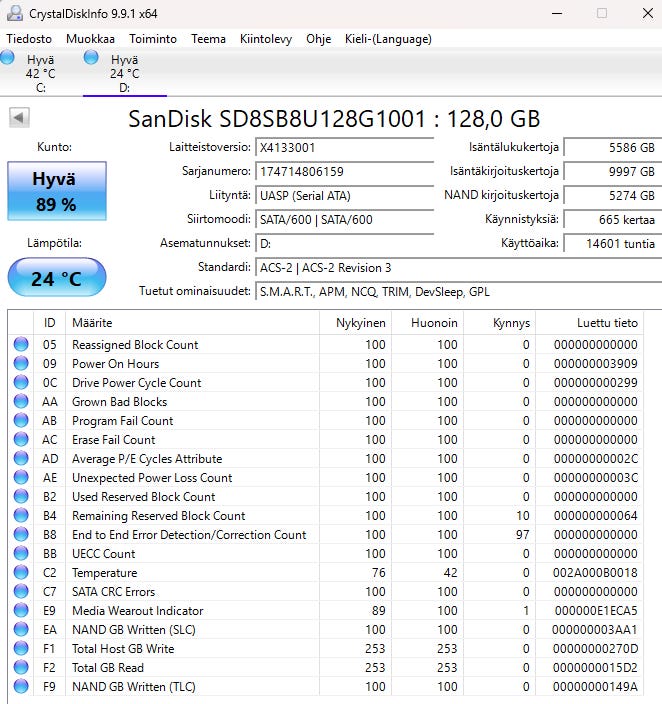Screen dimensions: 662x704
Task: Click the Sarjanumero field 174714806159
Action: [344, 172]
